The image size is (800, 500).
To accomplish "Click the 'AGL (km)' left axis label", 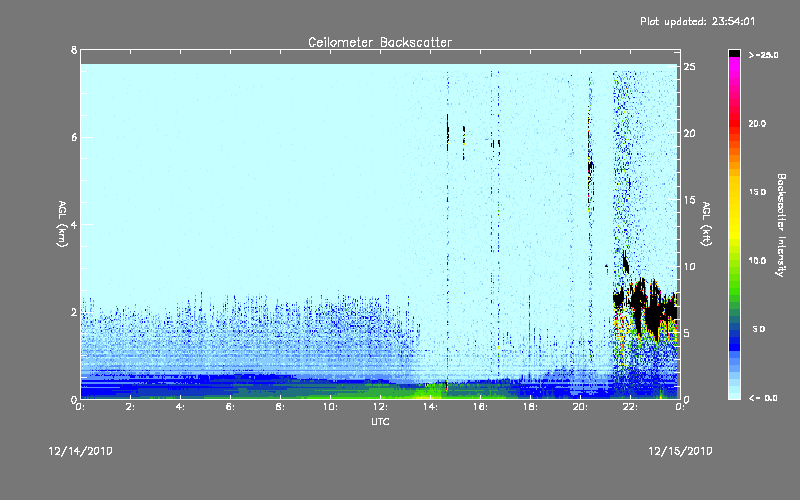I will (x=62, y=224).
